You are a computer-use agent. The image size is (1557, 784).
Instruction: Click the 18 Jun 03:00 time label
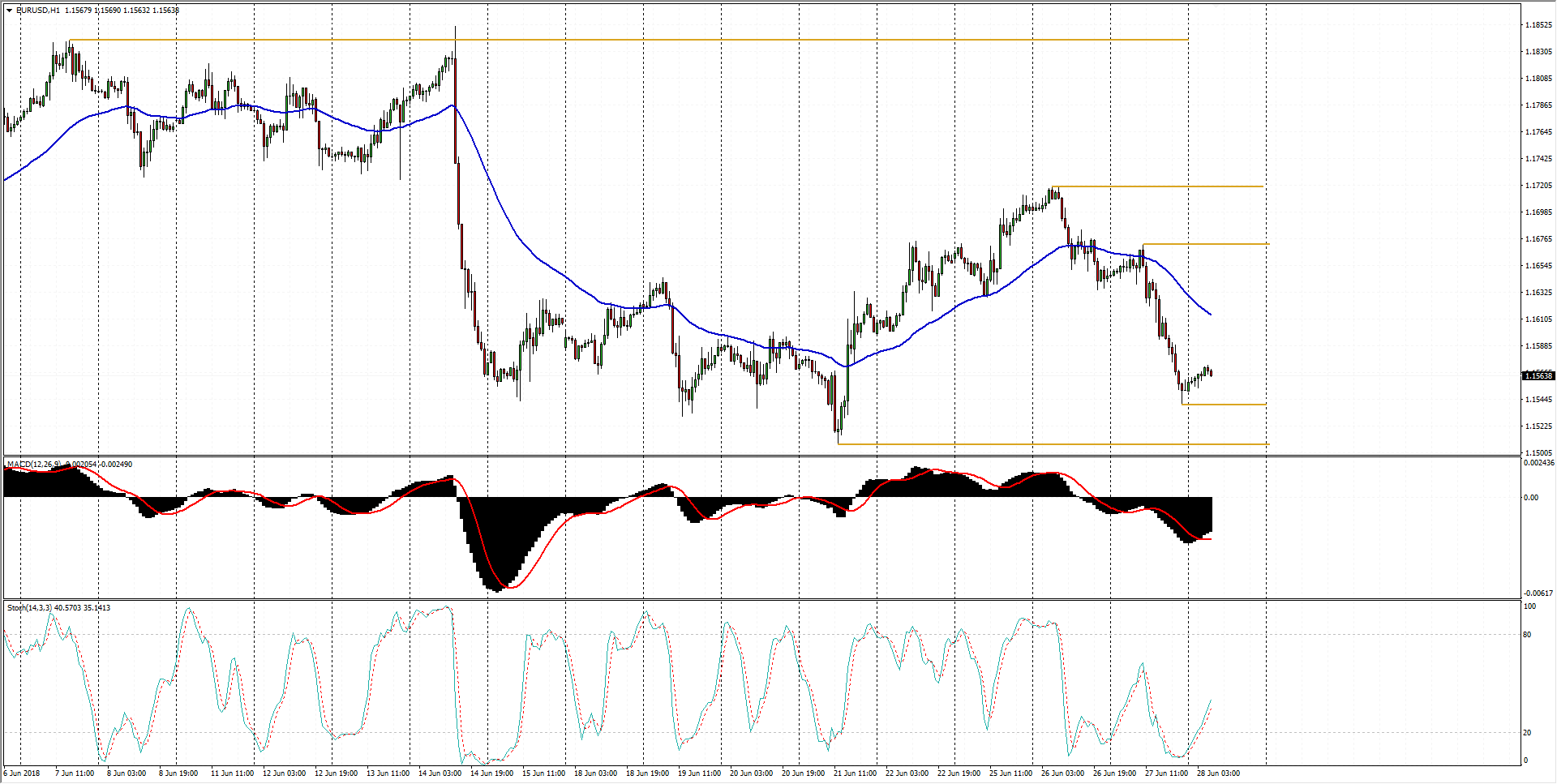[595, 773]
